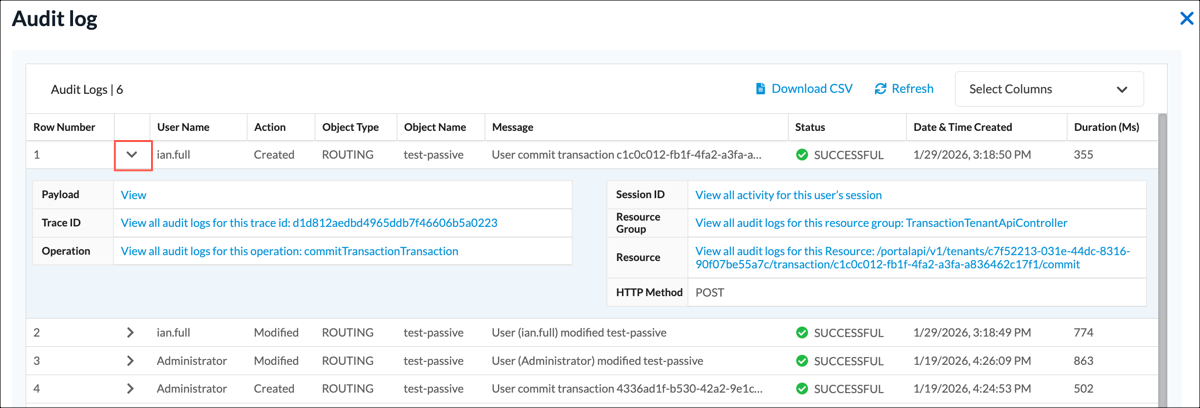Click the duration value 502

click(x=1083, y=388)
